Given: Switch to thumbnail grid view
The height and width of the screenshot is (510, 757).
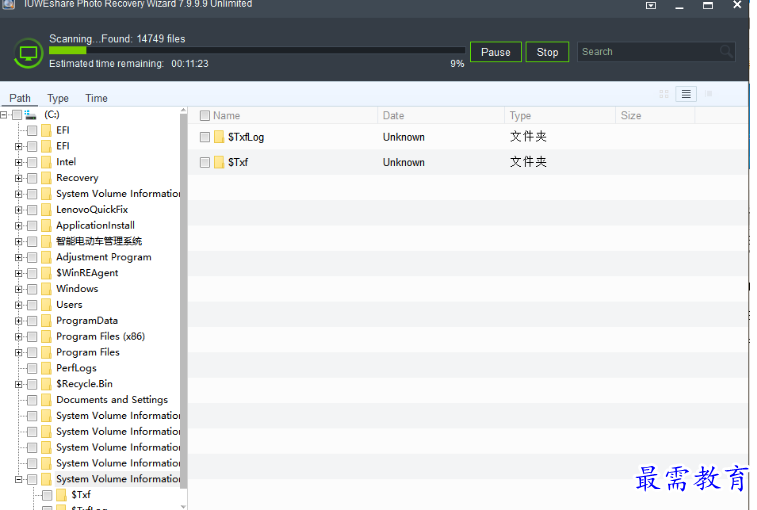Looking at the screenshot, I should pos(664,94).
